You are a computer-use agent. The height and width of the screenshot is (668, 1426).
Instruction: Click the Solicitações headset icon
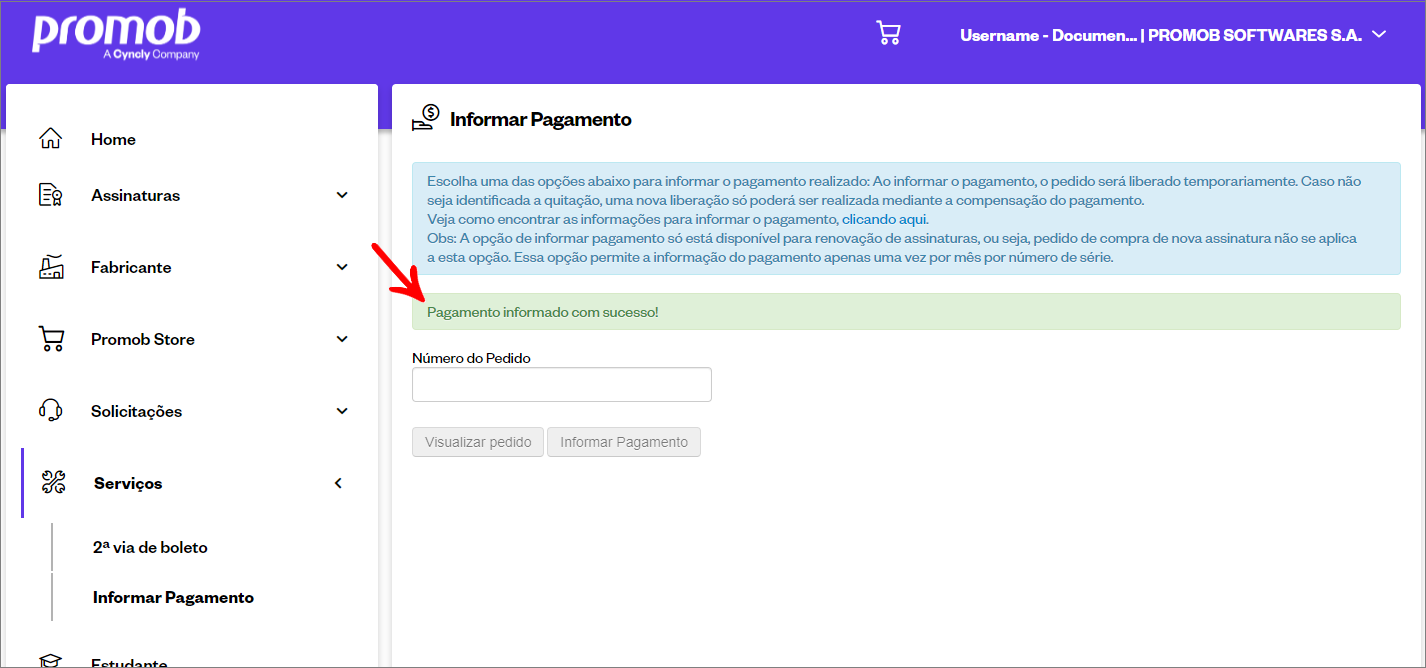(50, 411)
